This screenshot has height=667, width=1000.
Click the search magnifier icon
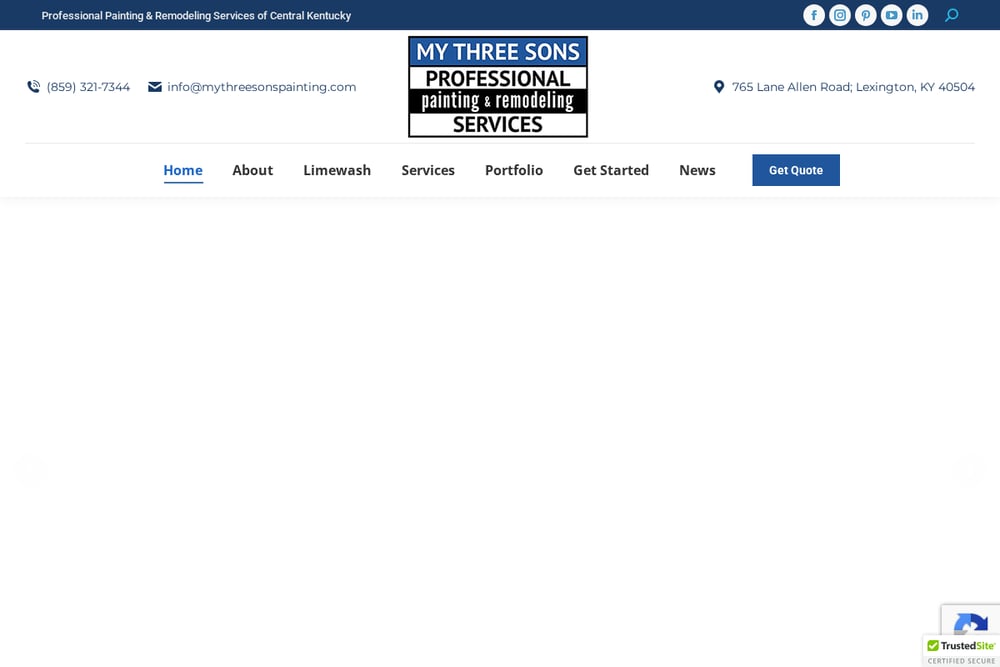[952, 15]
